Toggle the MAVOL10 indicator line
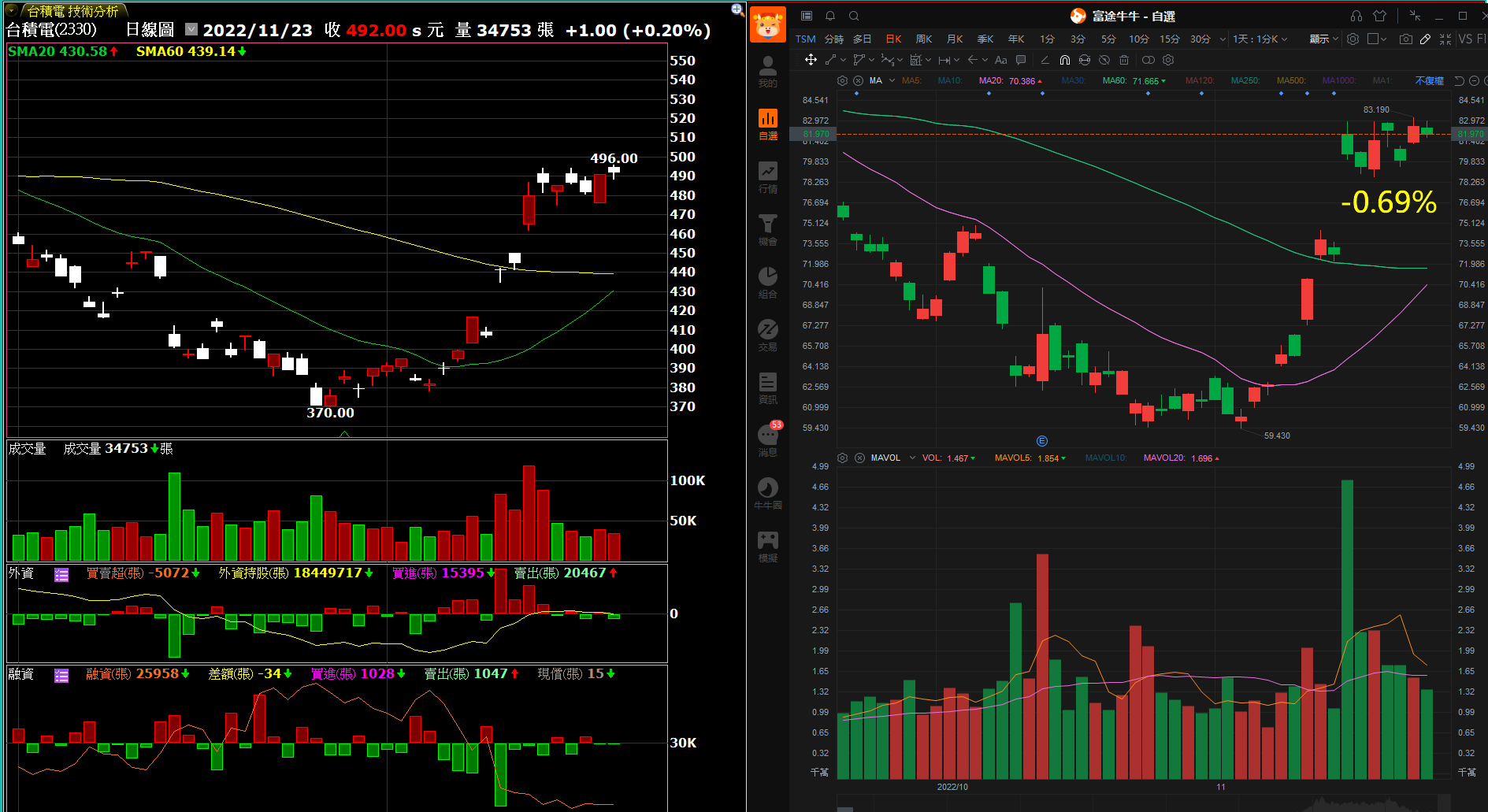Image resolution: width=1488 pixels, height=812 pixels. pyautogui.click(x=1106, y=458)
